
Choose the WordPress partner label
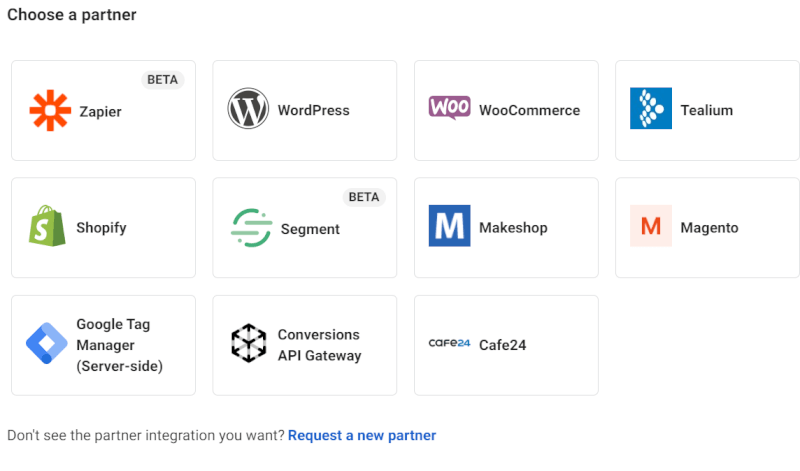[313, 110]
